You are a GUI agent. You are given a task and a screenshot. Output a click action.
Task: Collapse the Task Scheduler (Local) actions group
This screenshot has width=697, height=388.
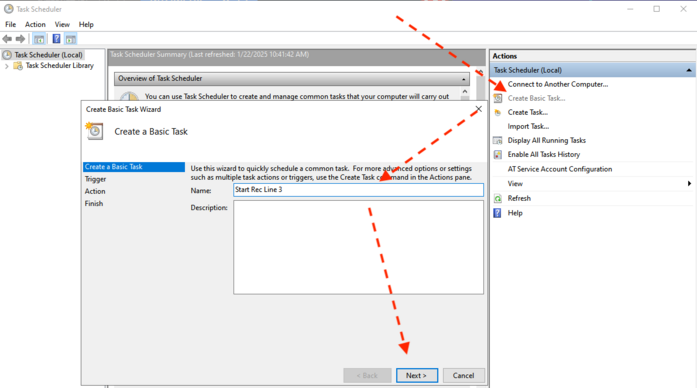click(x=689, y=70)
